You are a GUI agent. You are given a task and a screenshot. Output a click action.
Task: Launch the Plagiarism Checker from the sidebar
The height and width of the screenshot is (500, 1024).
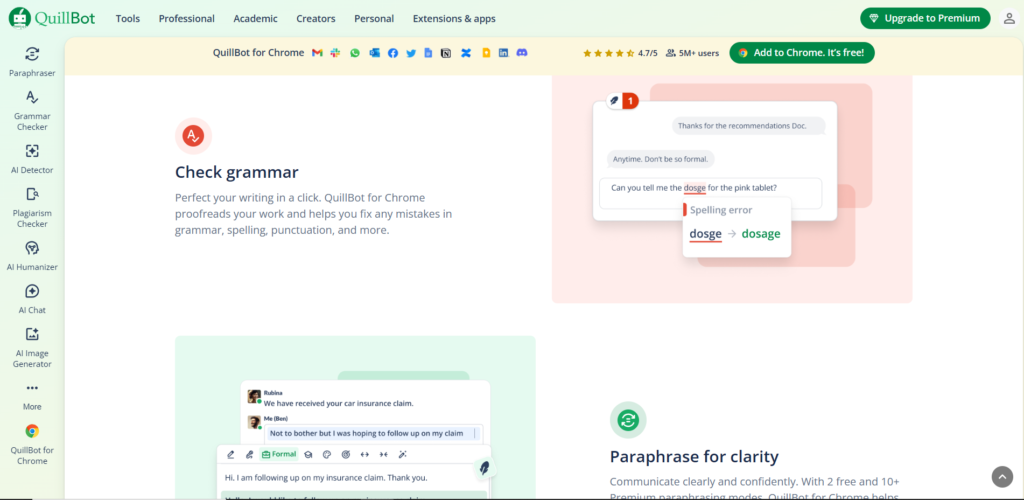point(32,195)
